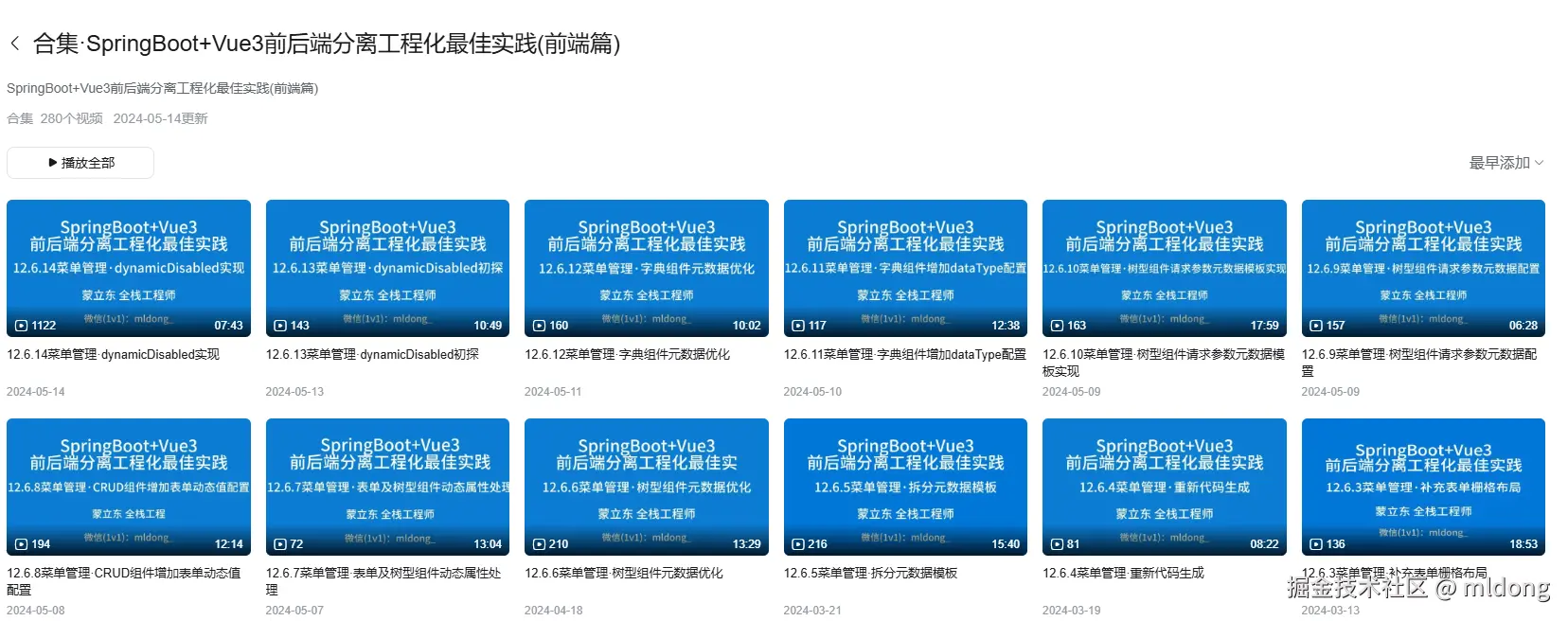Viewport: 1568px width, 621px height.
Task: Open thumbnail of 12.6.14 dynamicDisabled实现 video
Action: point(129,269)
